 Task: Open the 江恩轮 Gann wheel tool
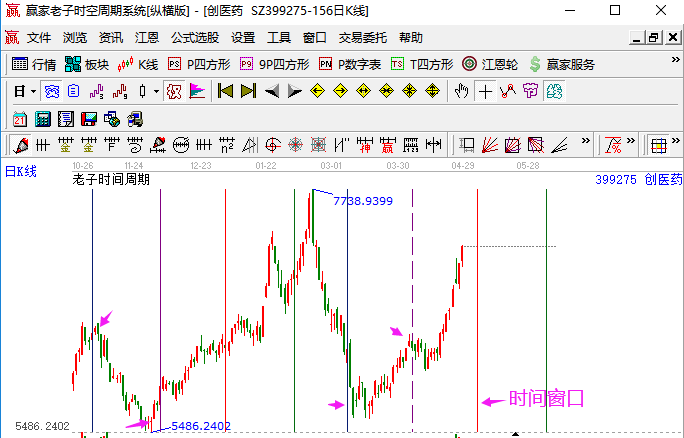(490, 64)
